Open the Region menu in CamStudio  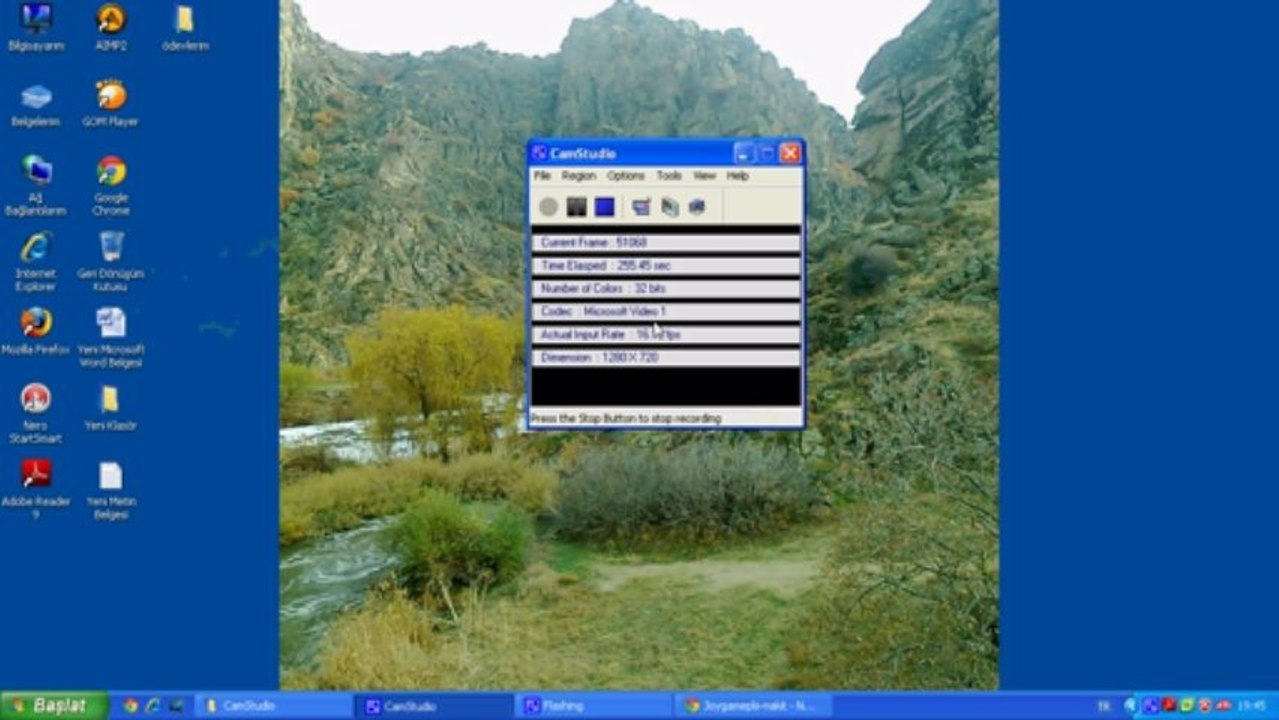pyautogui.click(x=578, y=175)
